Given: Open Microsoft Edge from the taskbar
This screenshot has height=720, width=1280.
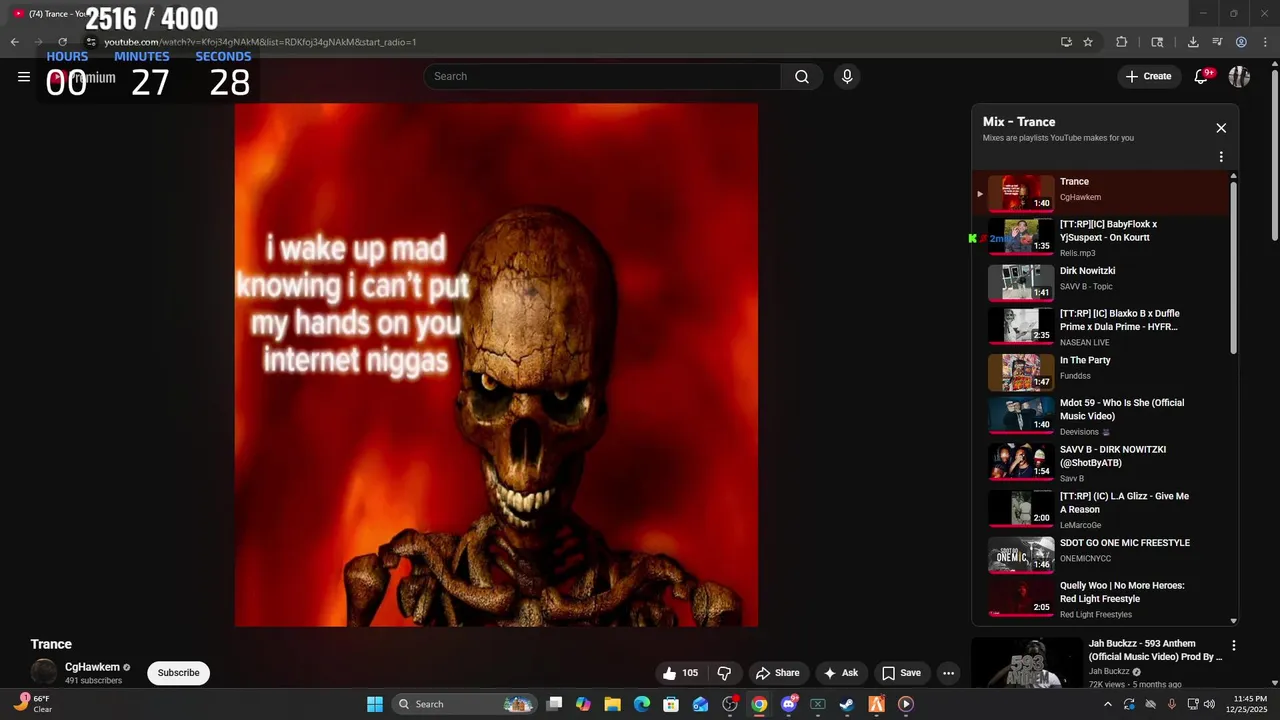Looking at the screenshot, I should [642, 704].
